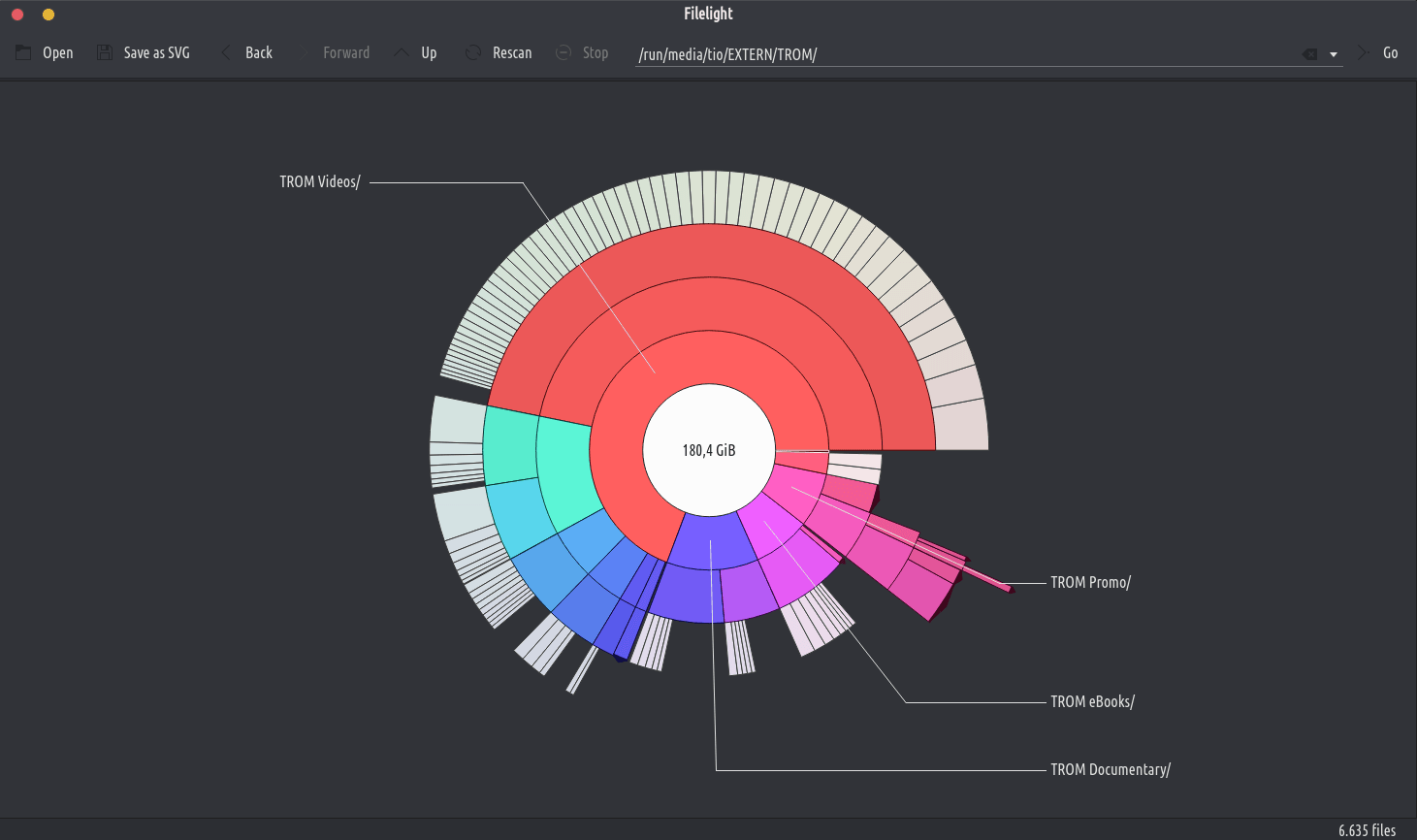This screenshot has width=1417, height=840.
Task: Click the Save as SVG floppy icon
Action: (x=105, y=53)
